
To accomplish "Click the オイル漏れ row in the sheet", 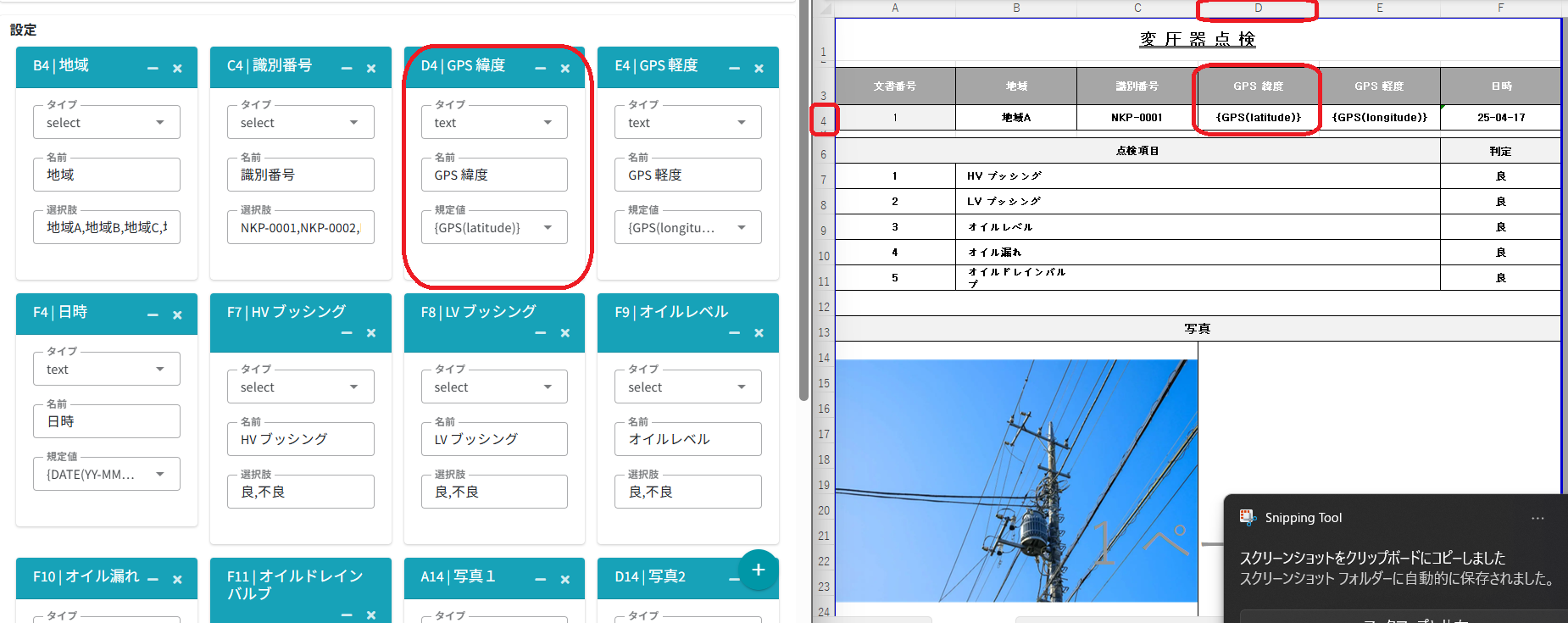I will (1198, 253).
